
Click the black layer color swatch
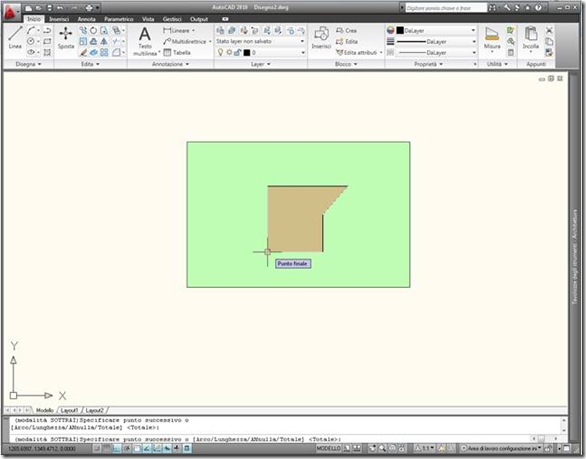[x=247, y=53]
